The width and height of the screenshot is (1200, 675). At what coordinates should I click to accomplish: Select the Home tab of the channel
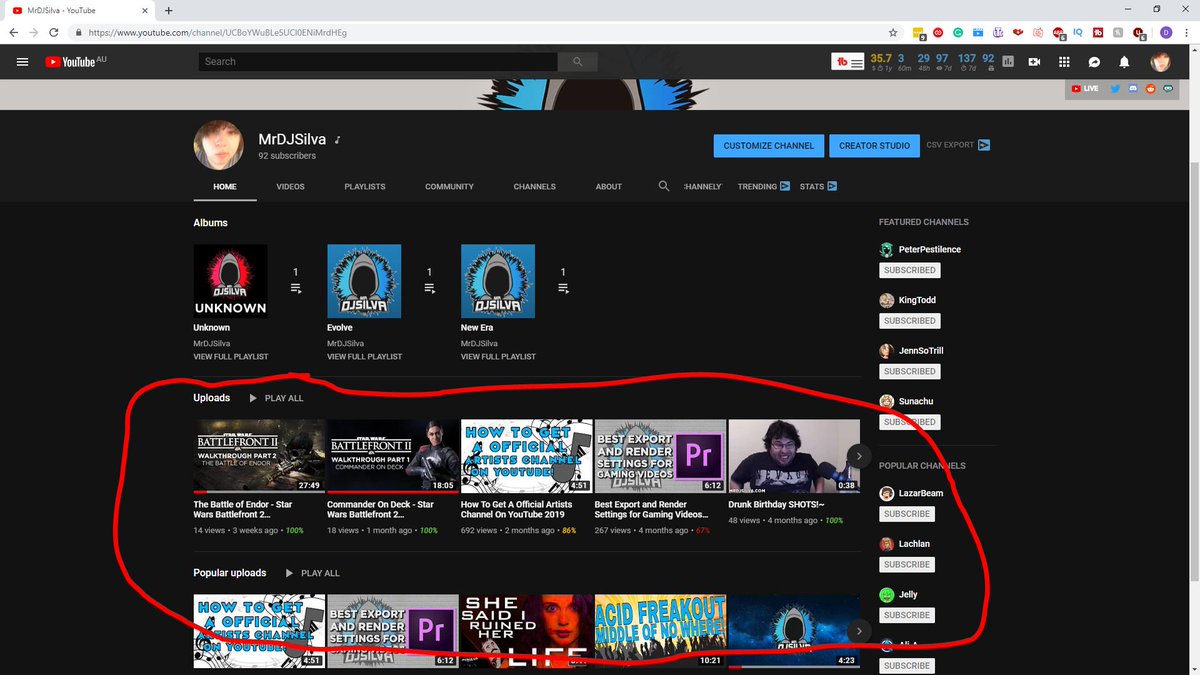[x=225, y=187]
